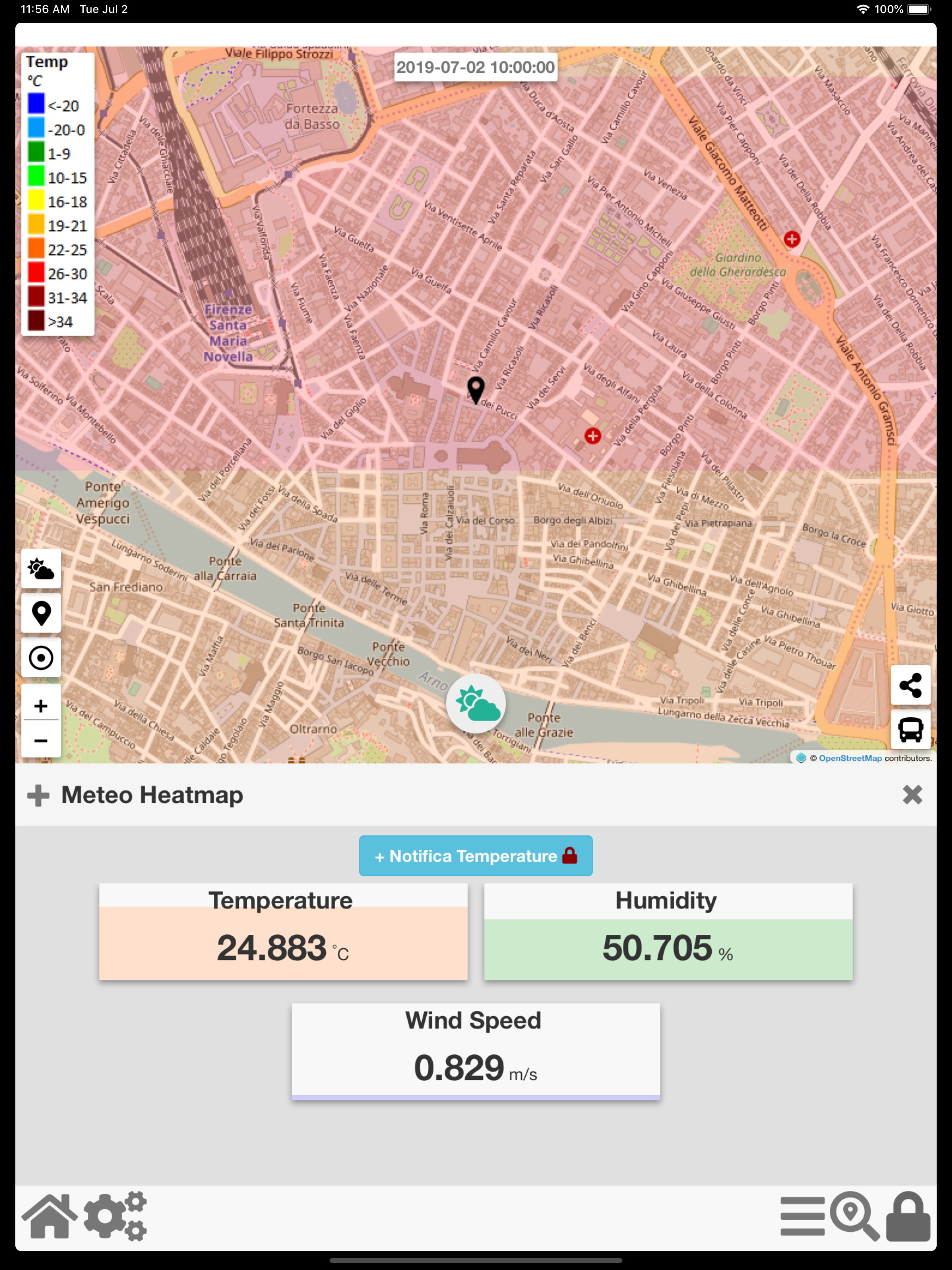Click the Wi-Fi status icon

pos(862,9)
